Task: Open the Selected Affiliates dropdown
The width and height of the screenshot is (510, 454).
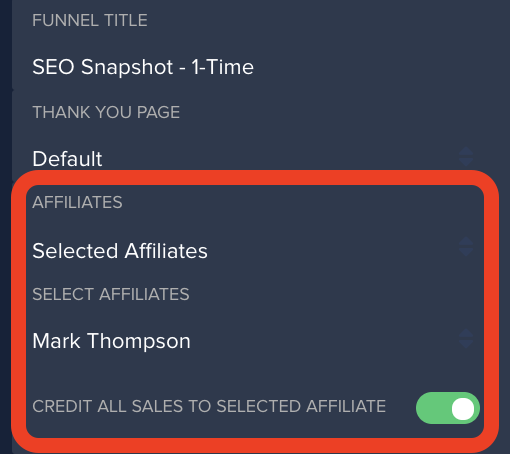Action: pos(253,251)
